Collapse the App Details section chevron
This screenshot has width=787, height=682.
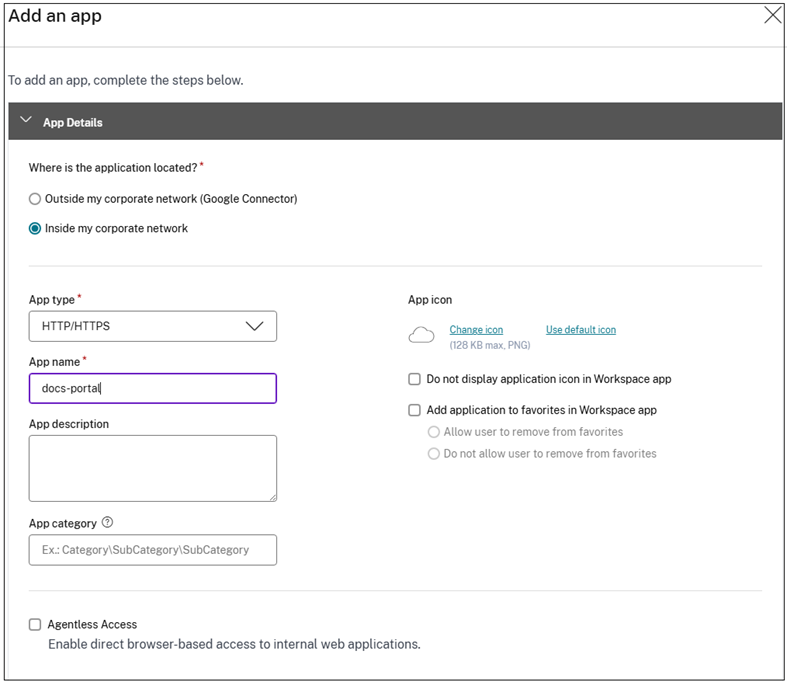[x=26, y=120]
